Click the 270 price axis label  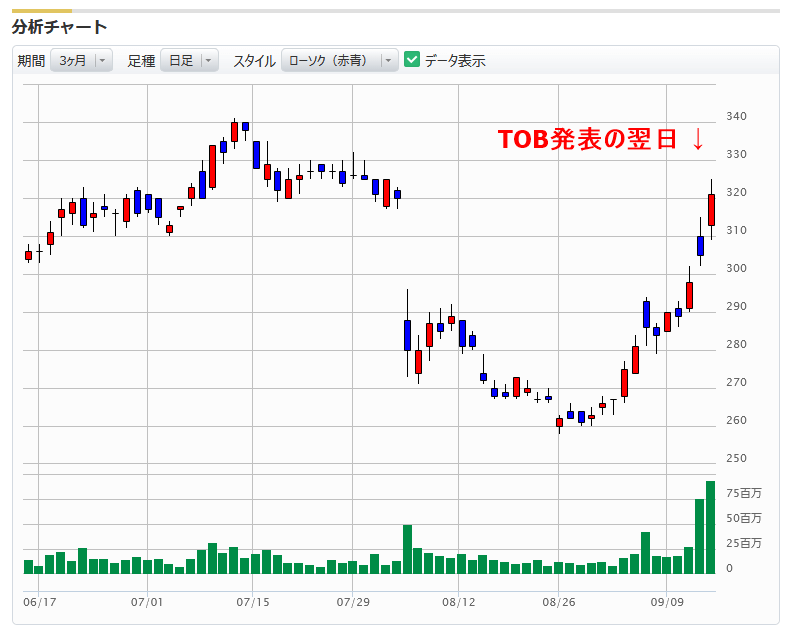(736, 382)
